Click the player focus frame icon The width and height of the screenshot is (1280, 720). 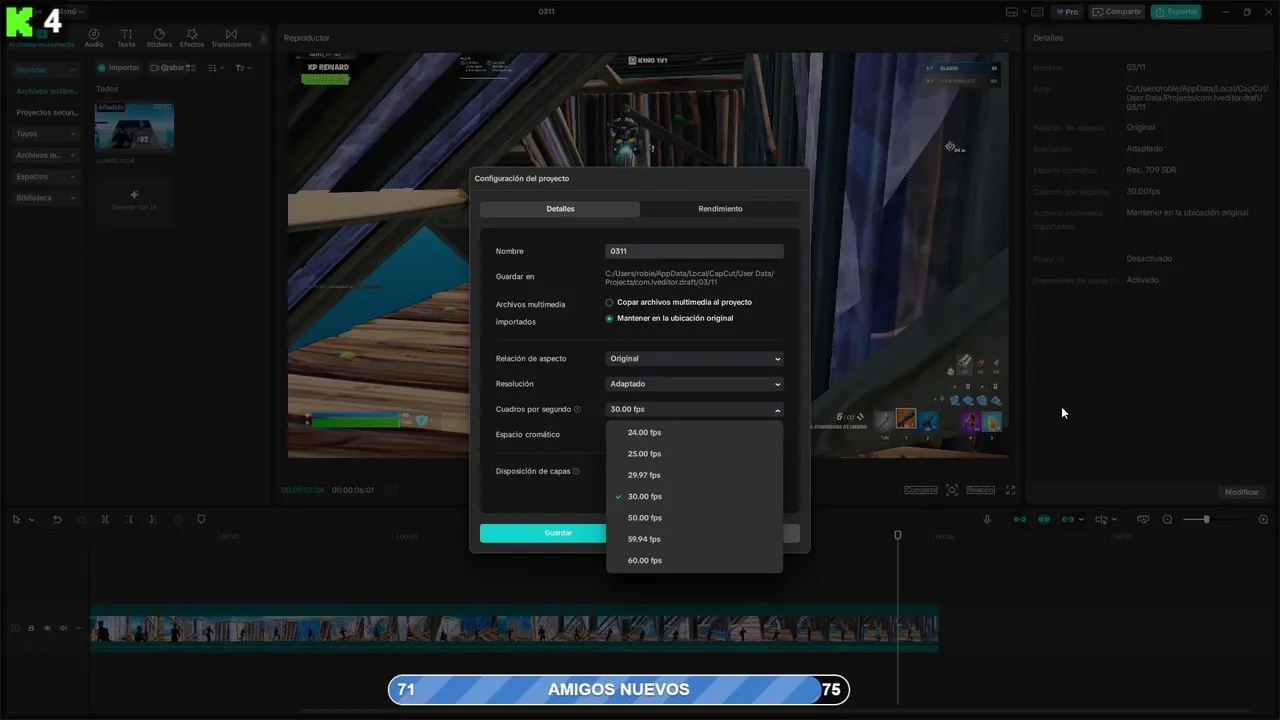pyautogui.click(x=952, y=490)
